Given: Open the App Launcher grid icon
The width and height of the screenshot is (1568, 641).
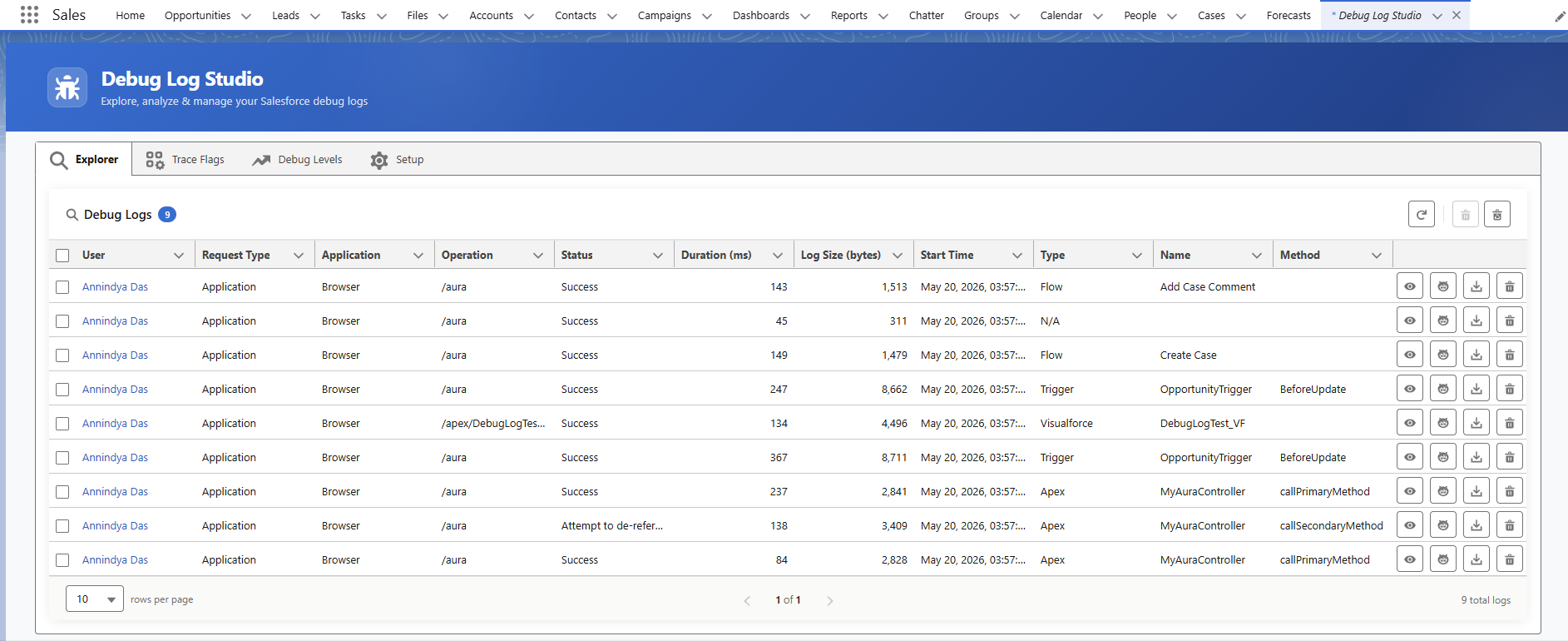Looking at the screenshot, I should tap(29, 15).
